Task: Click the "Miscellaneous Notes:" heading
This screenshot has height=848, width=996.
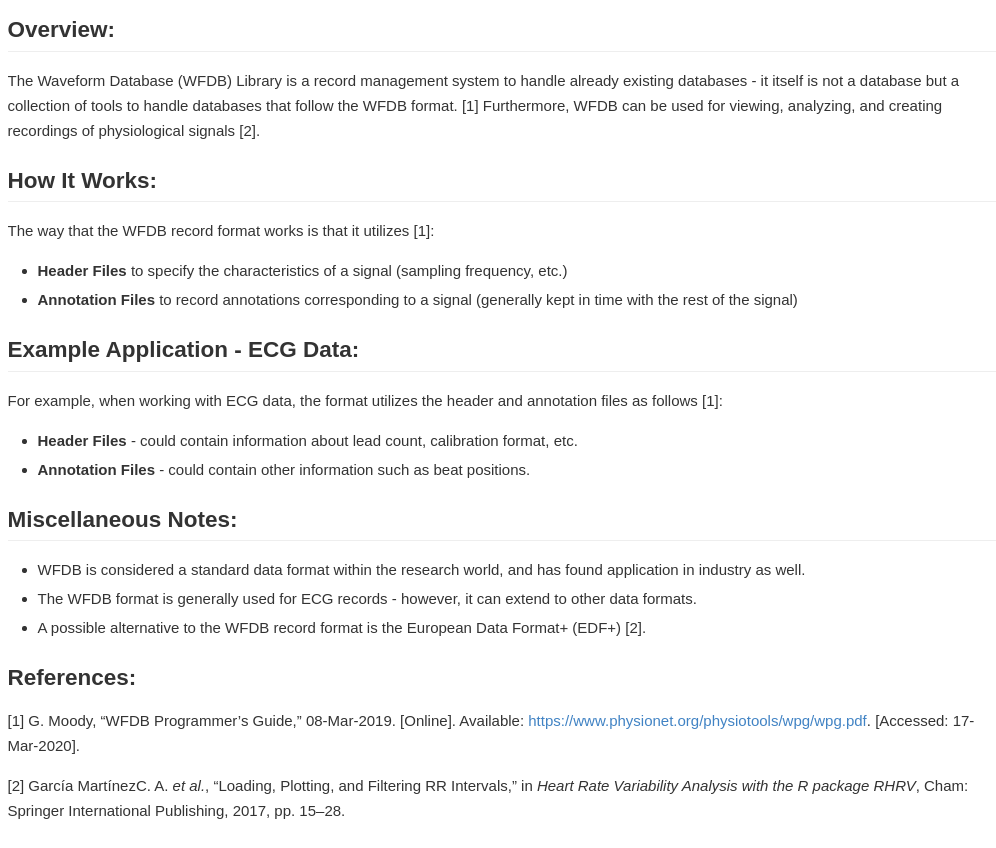Action: (122, 520)
